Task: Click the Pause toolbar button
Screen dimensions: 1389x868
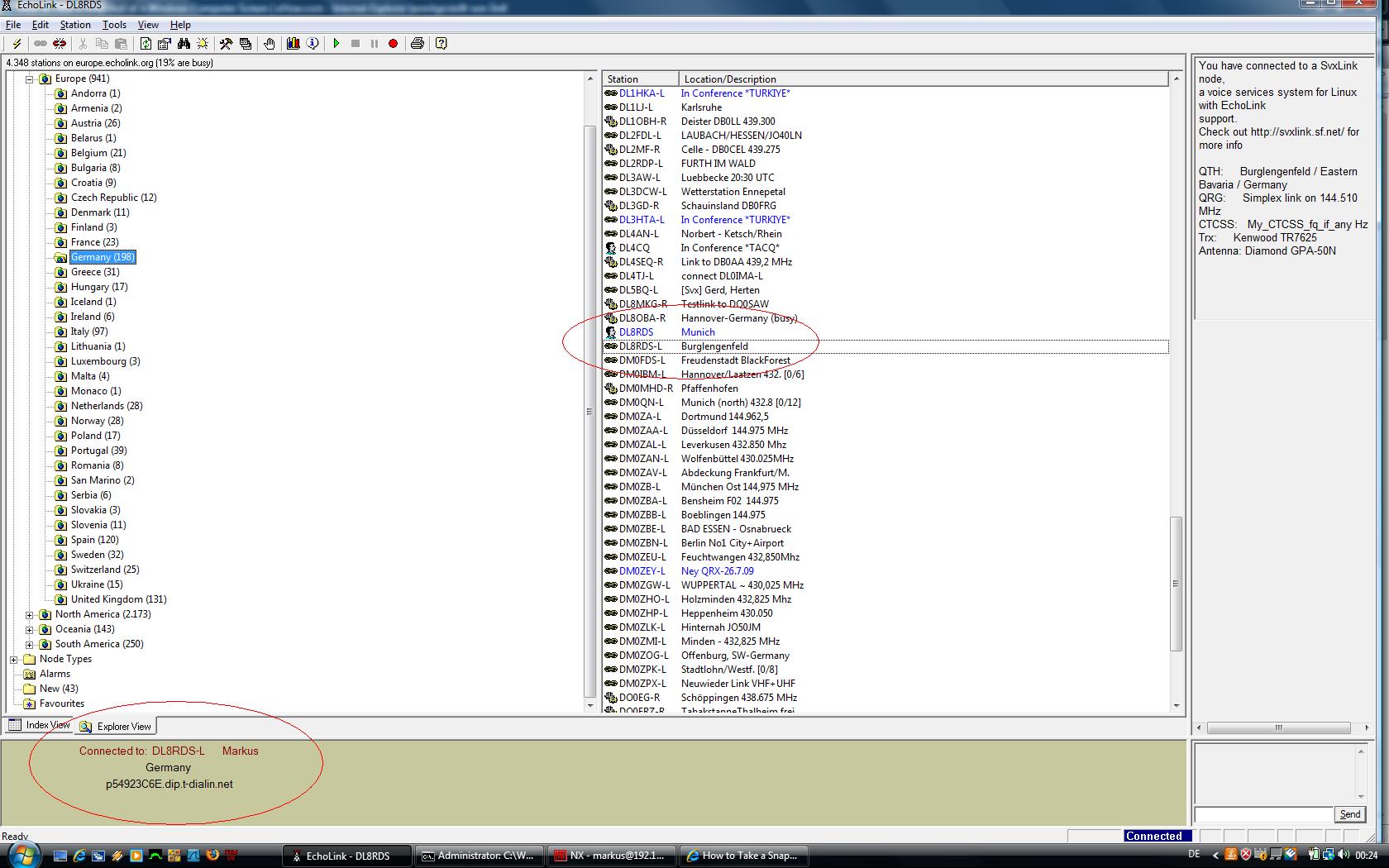Action: pyautogui.click(x=375, y=44)
